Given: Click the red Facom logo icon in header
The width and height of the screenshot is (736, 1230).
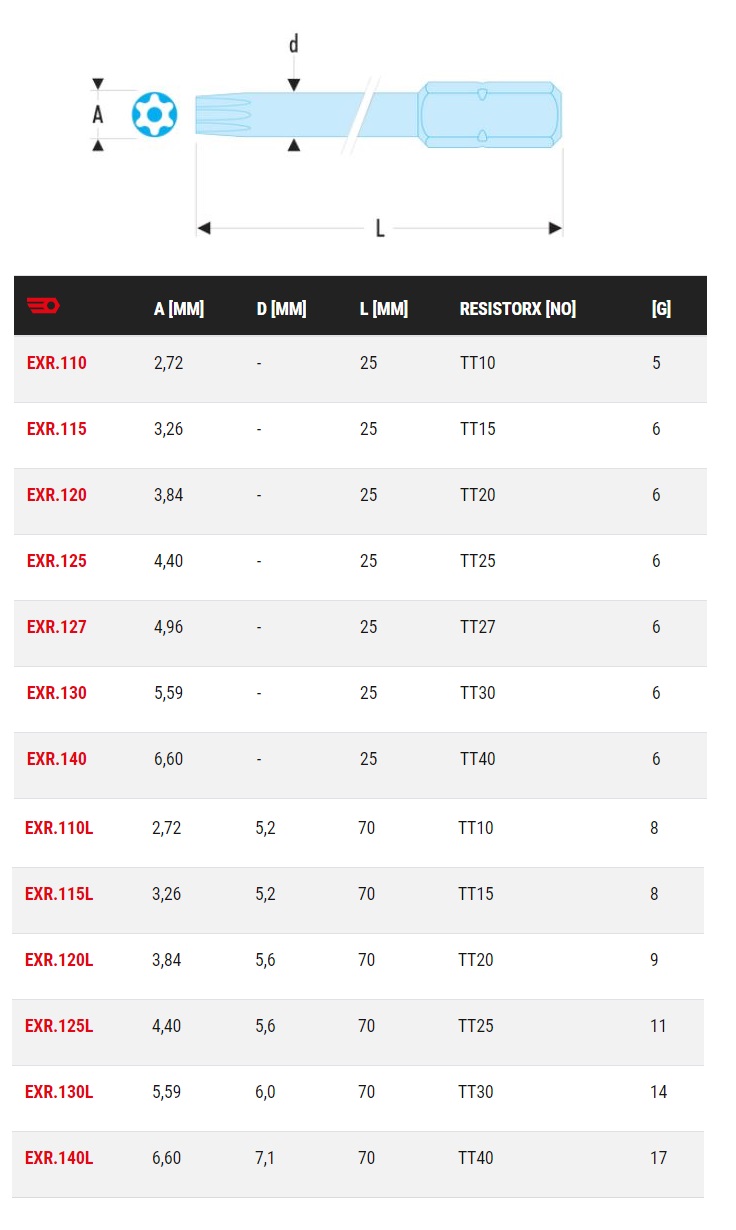Looking at the screenshot, I should pyautogui.click(x=43, y=306).
